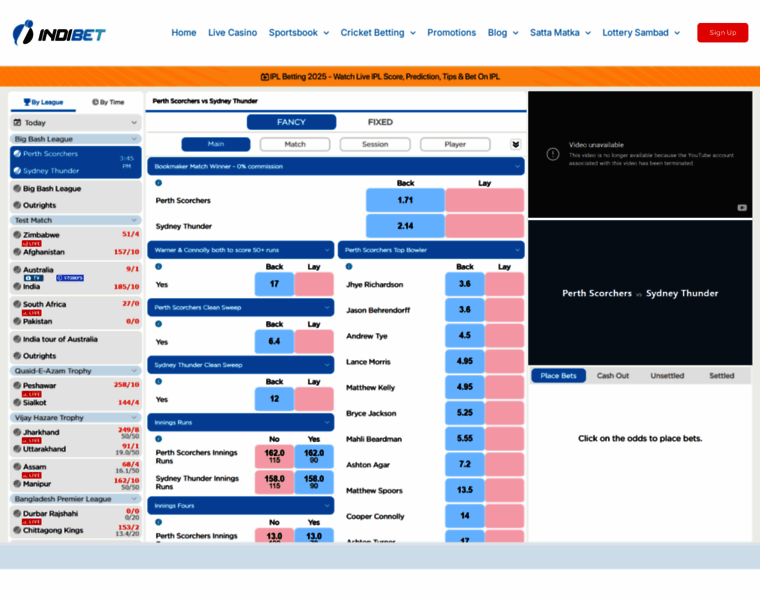
Task: Select No 158.0 for Sydney Thunder Innings Runs
Action: pos(274,482)
